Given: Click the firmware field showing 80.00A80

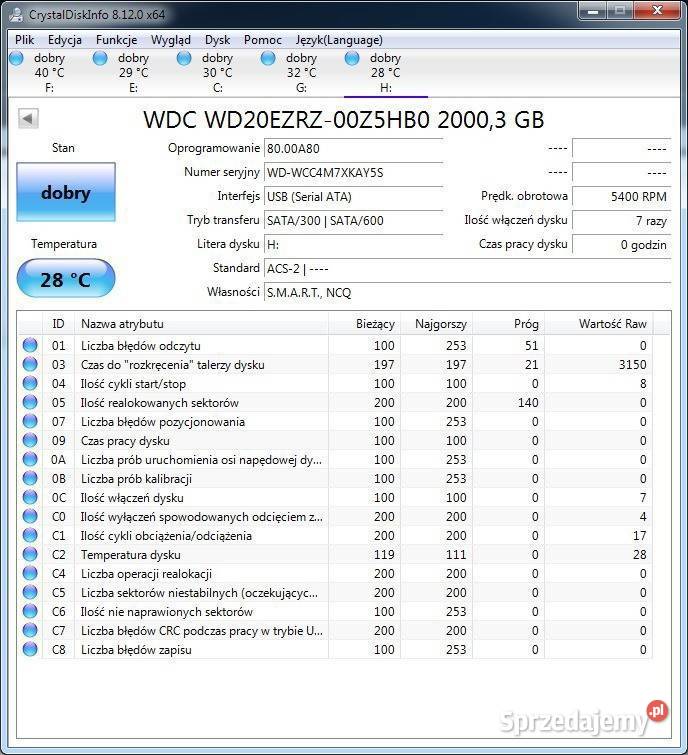Looking at the screenshot, I should 354,148.
